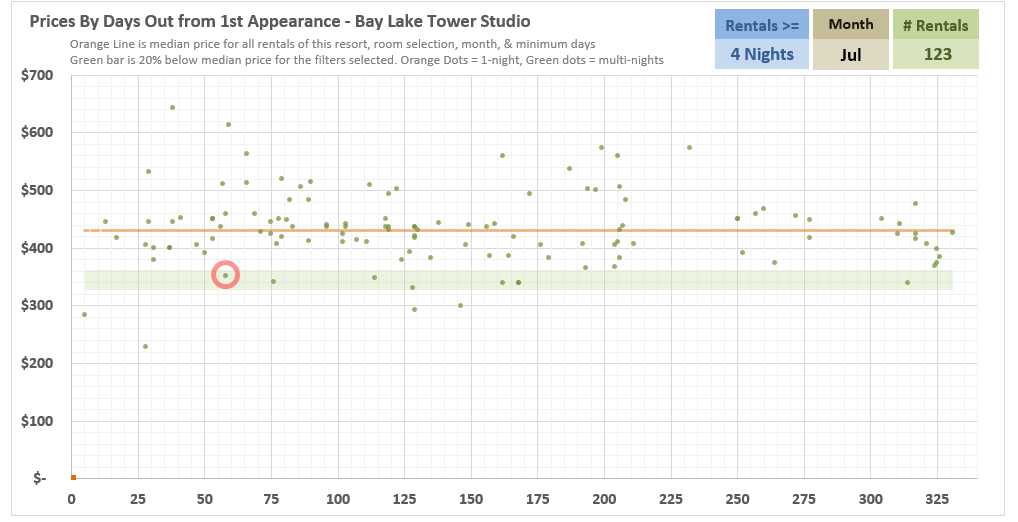Click the orange square marker at chart origin
1018x522 pixels.
point(72,477)
